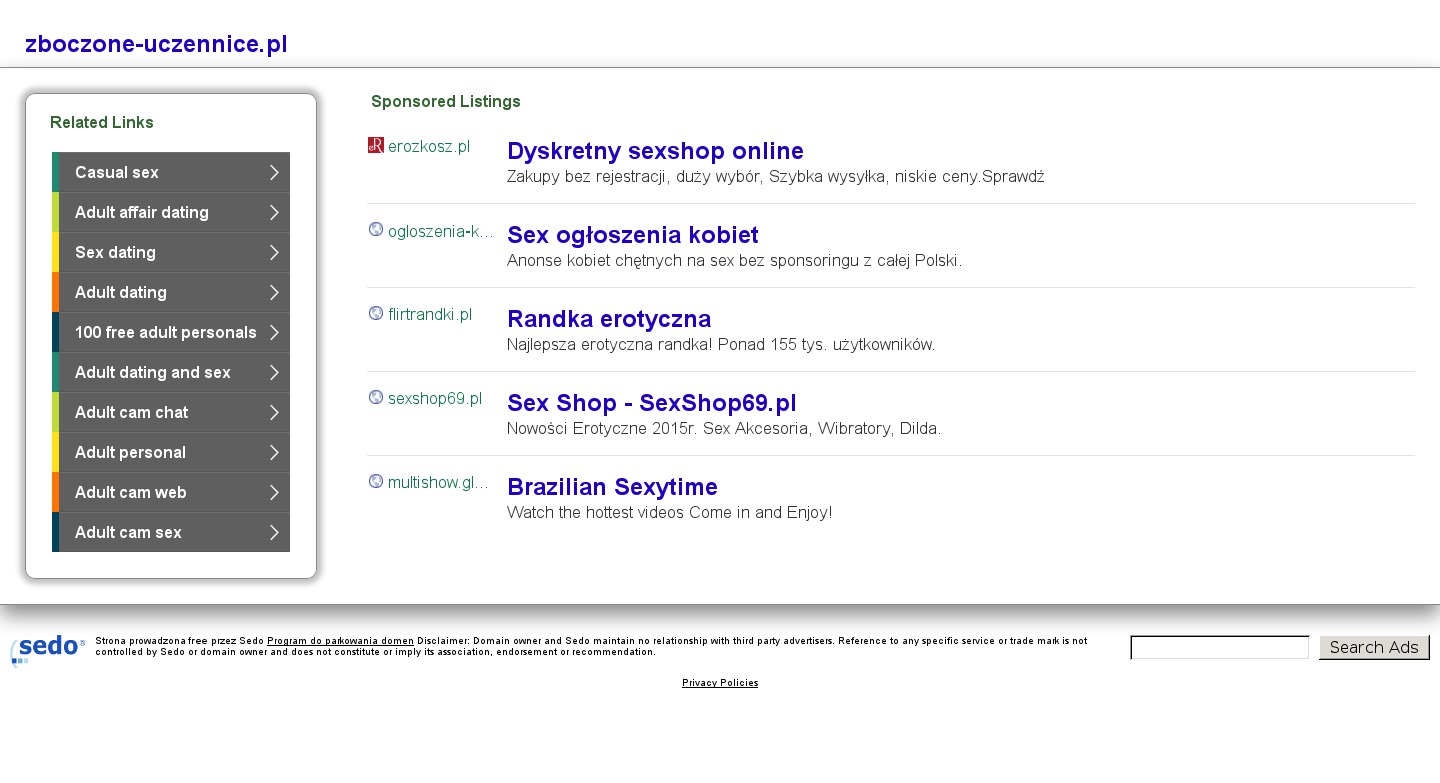Image resolution: width=1440 pixels, height=783 pixels.
Task: Click the globe icon beside ogloszenia listing
Action: pyautogui.click(x=376, y=230)
